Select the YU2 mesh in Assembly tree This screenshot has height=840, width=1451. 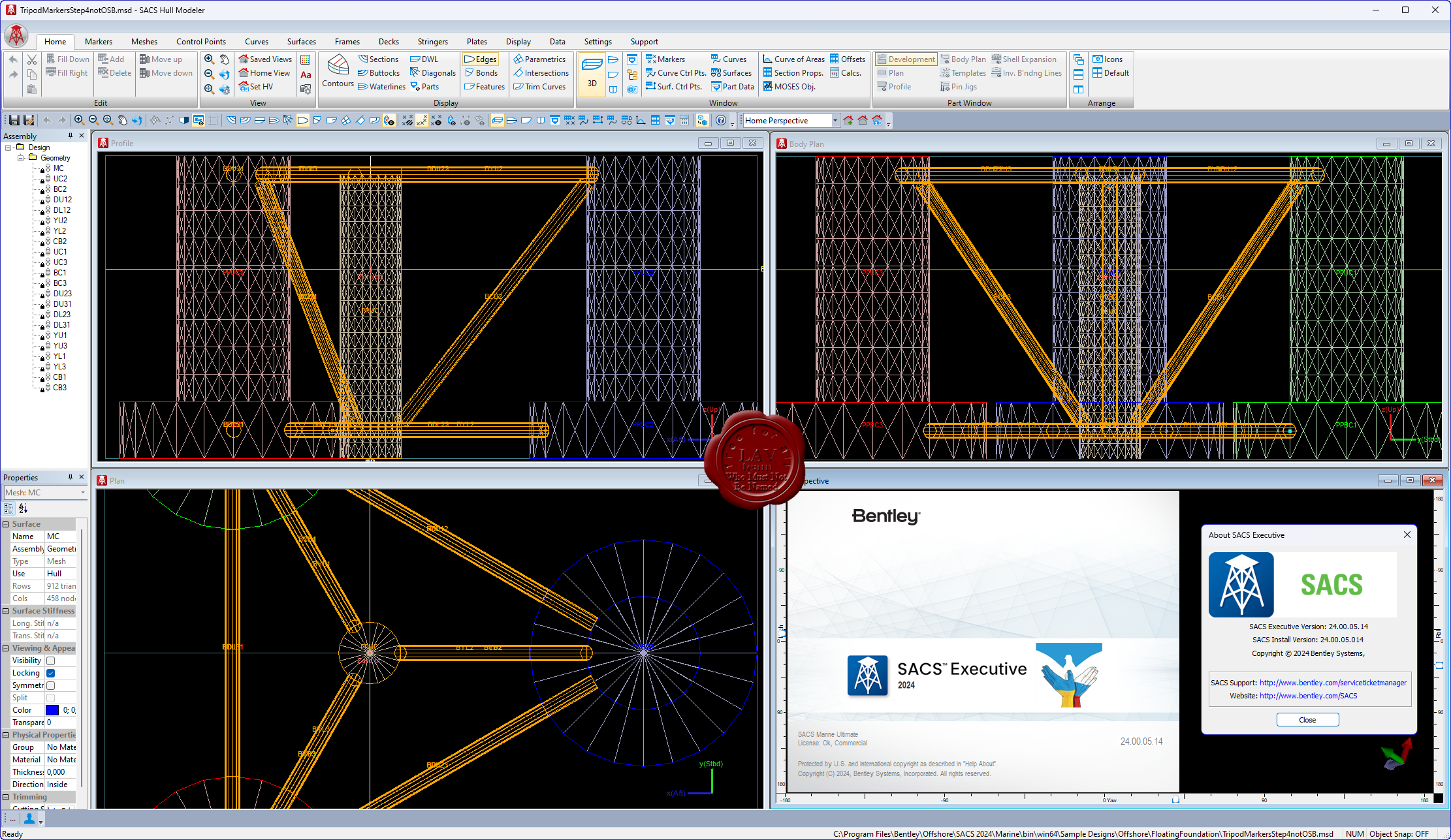pyautogui.click(x=60, y=220)
